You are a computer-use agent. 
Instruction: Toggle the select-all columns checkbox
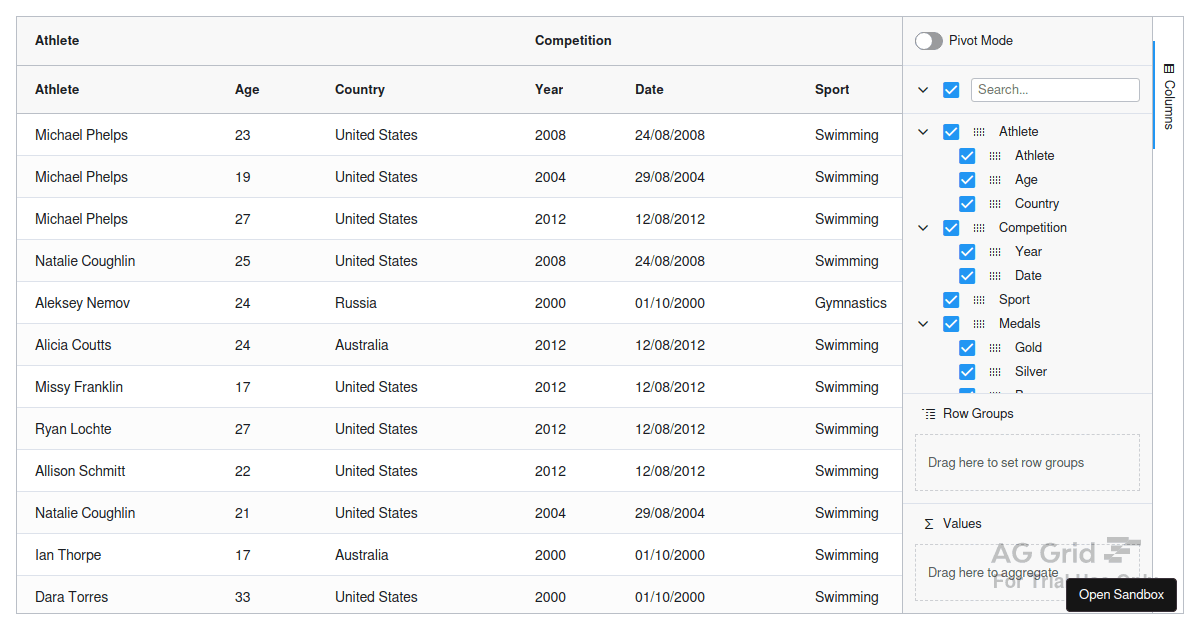[951, 89]
